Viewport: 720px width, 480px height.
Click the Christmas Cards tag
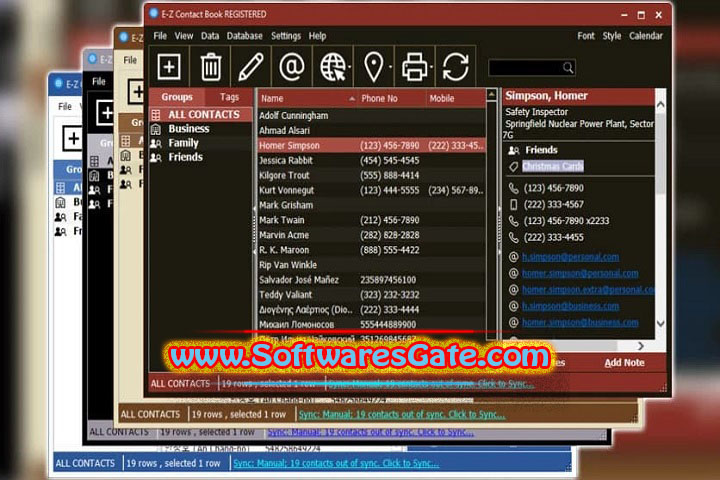[553, 166]
